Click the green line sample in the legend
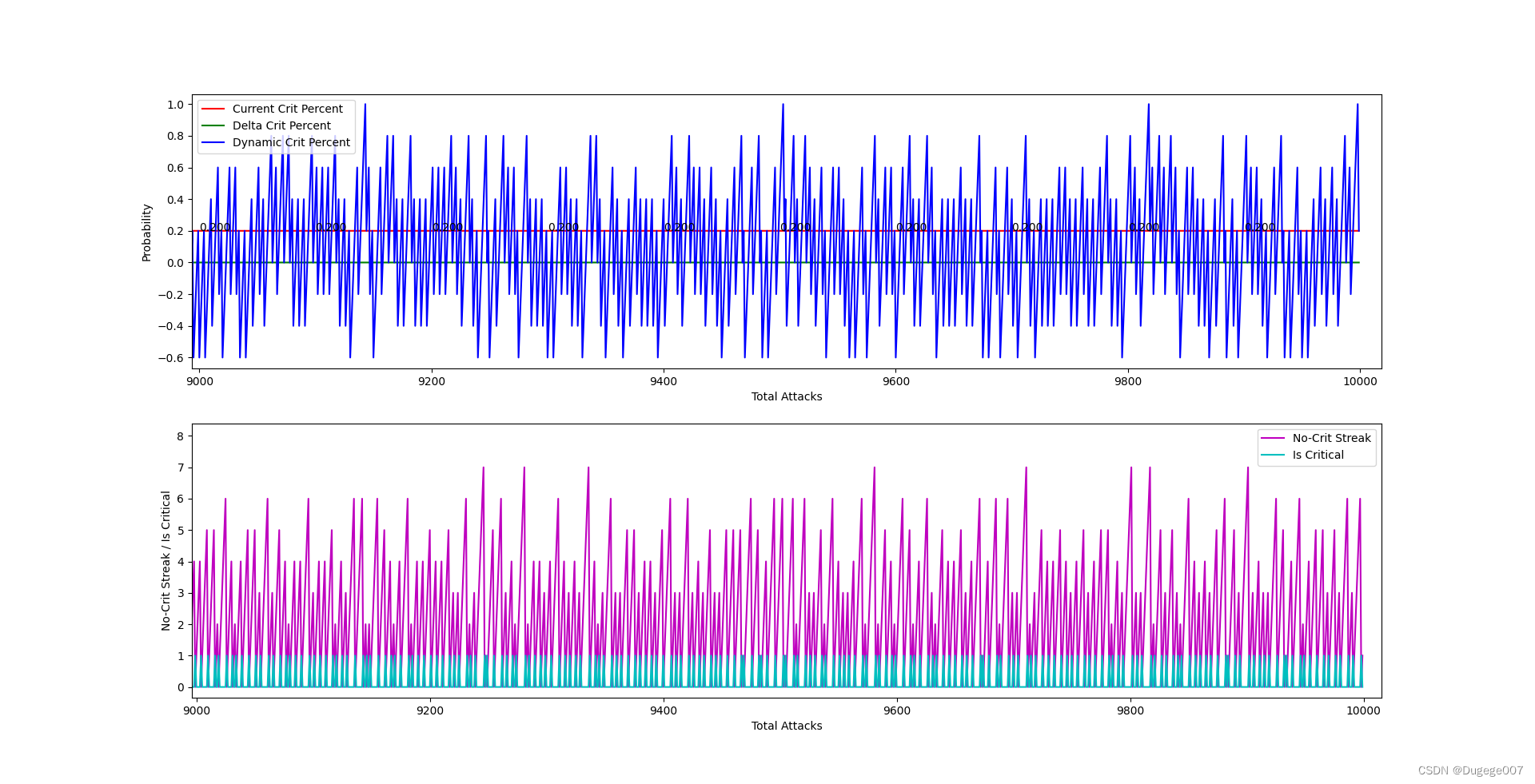 pos(213,125)
